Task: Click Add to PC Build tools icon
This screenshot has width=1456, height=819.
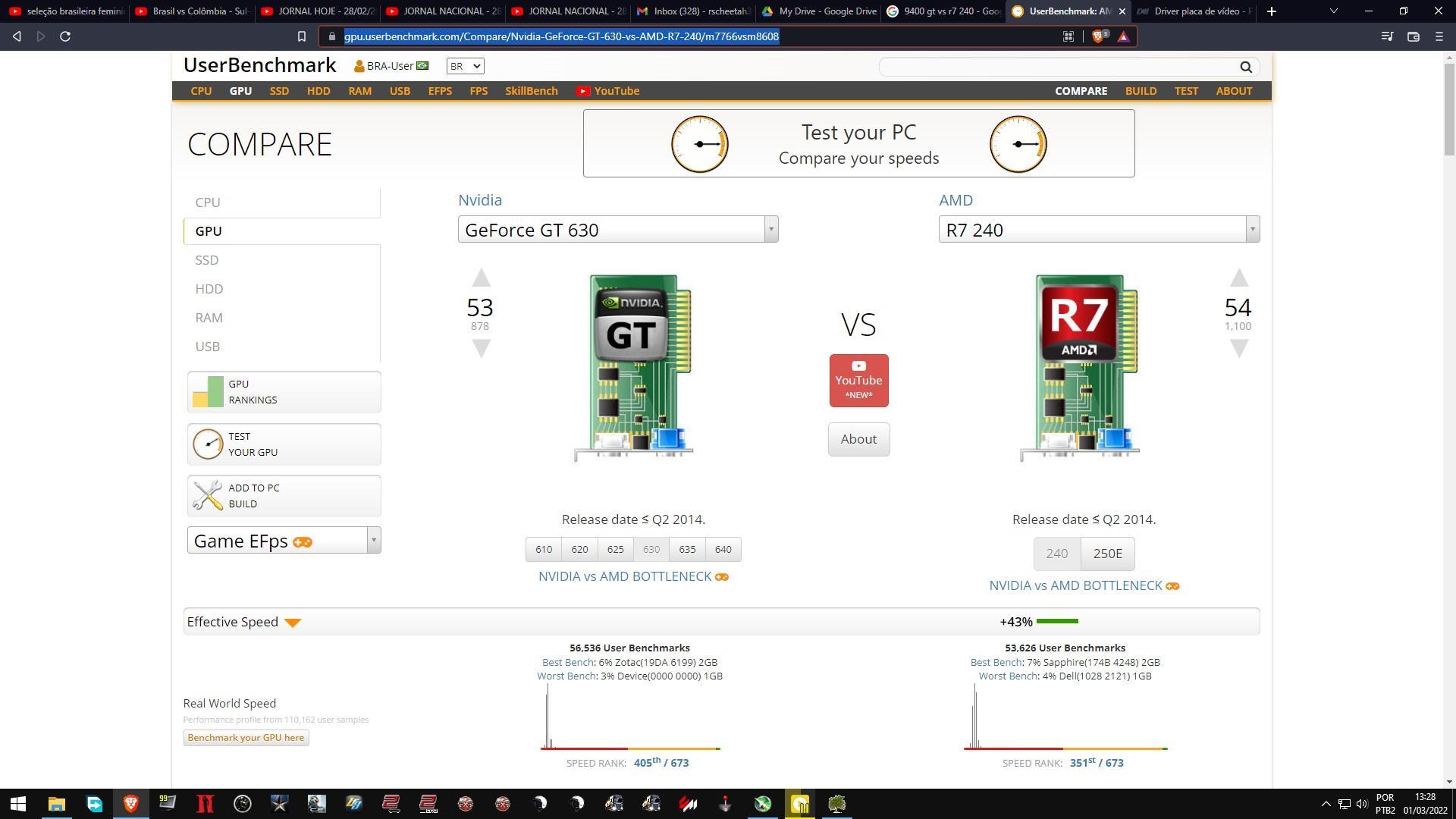Action: coord(207,495)
